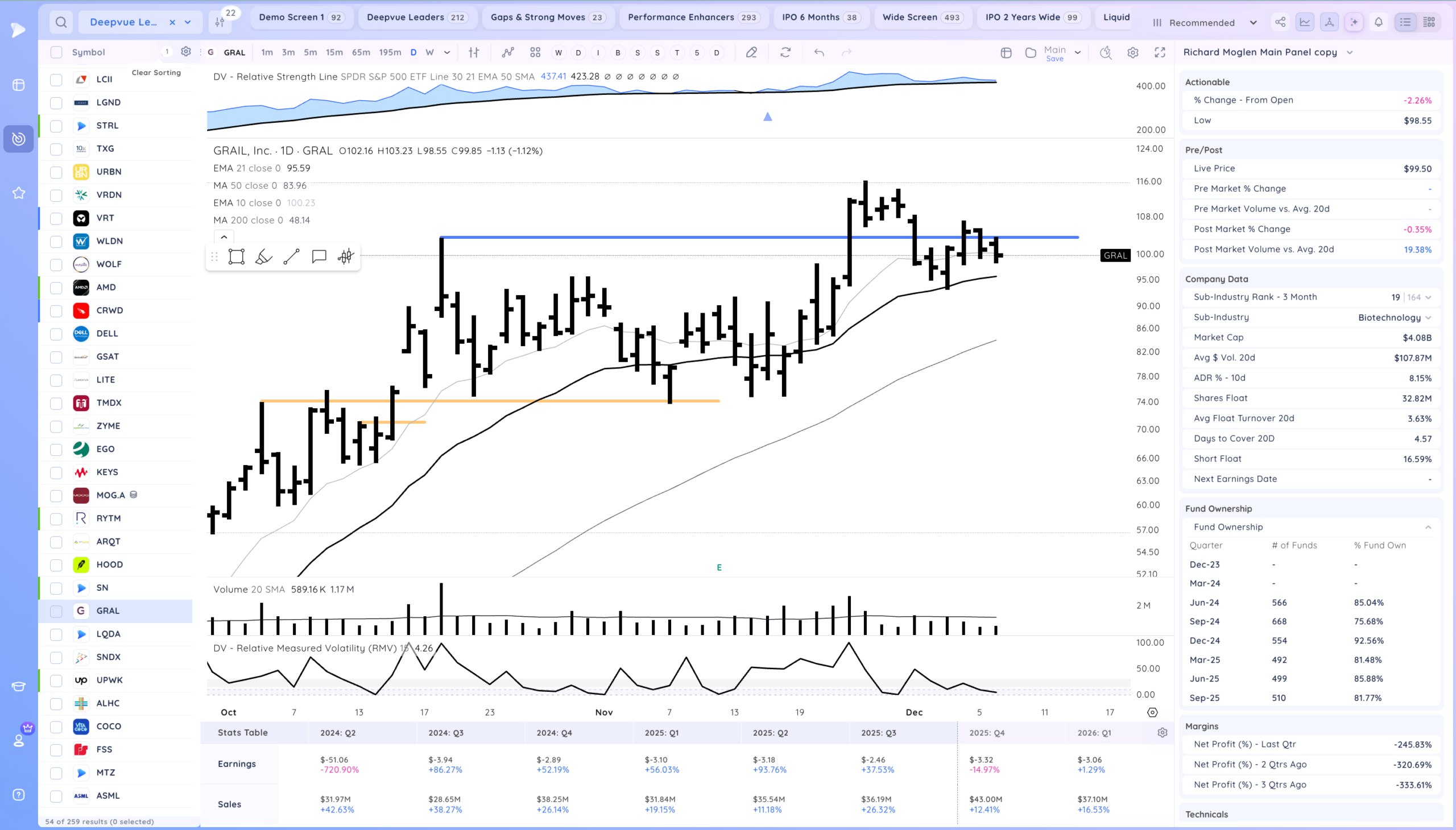
Task: Select the 65m timeframe button
Action: [x=361, y=52]
